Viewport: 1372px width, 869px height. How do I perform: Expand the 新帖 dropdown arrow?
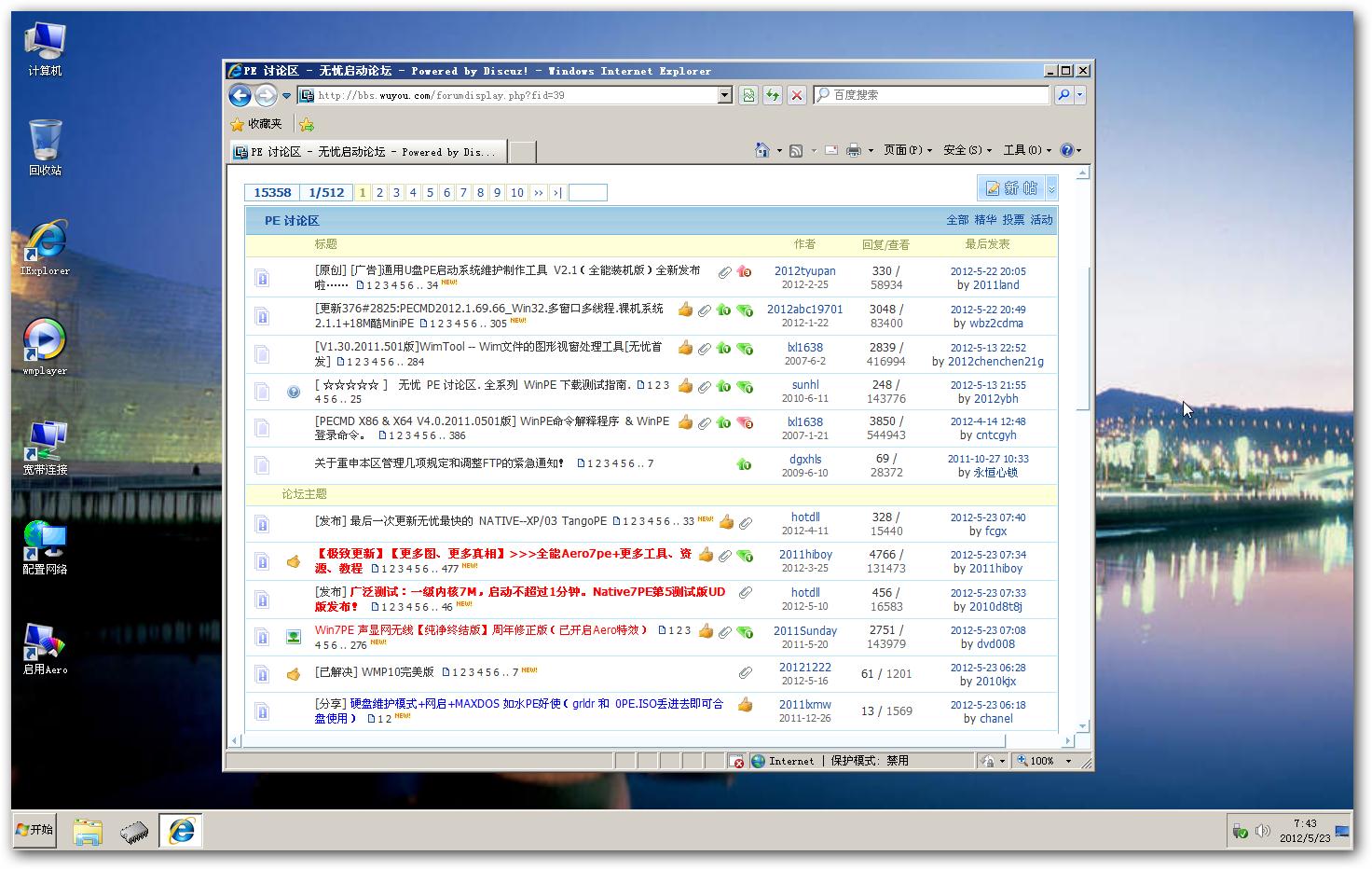tap(1051, 188)
